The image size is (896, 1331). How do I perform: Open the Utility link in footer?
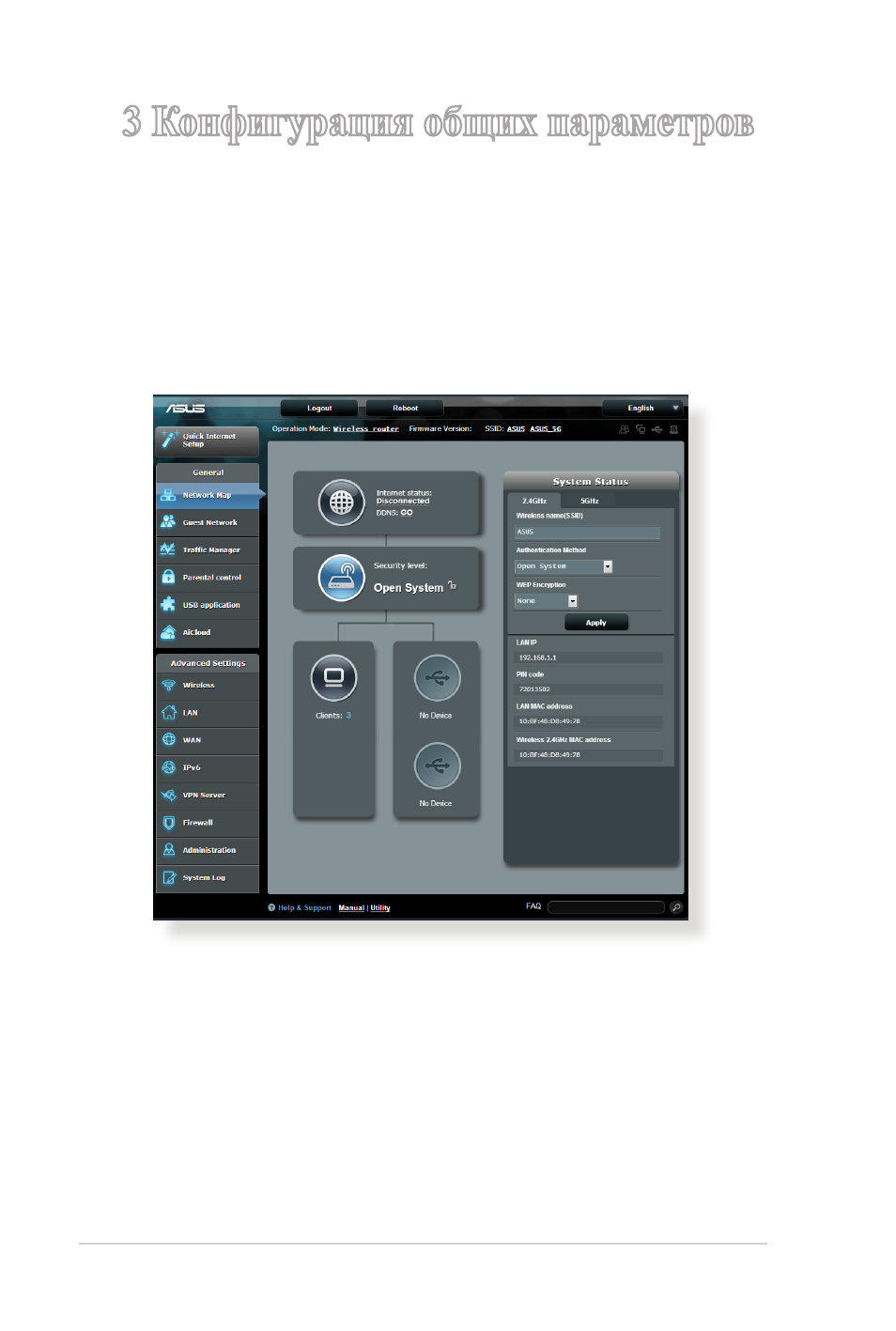(380, 908)
